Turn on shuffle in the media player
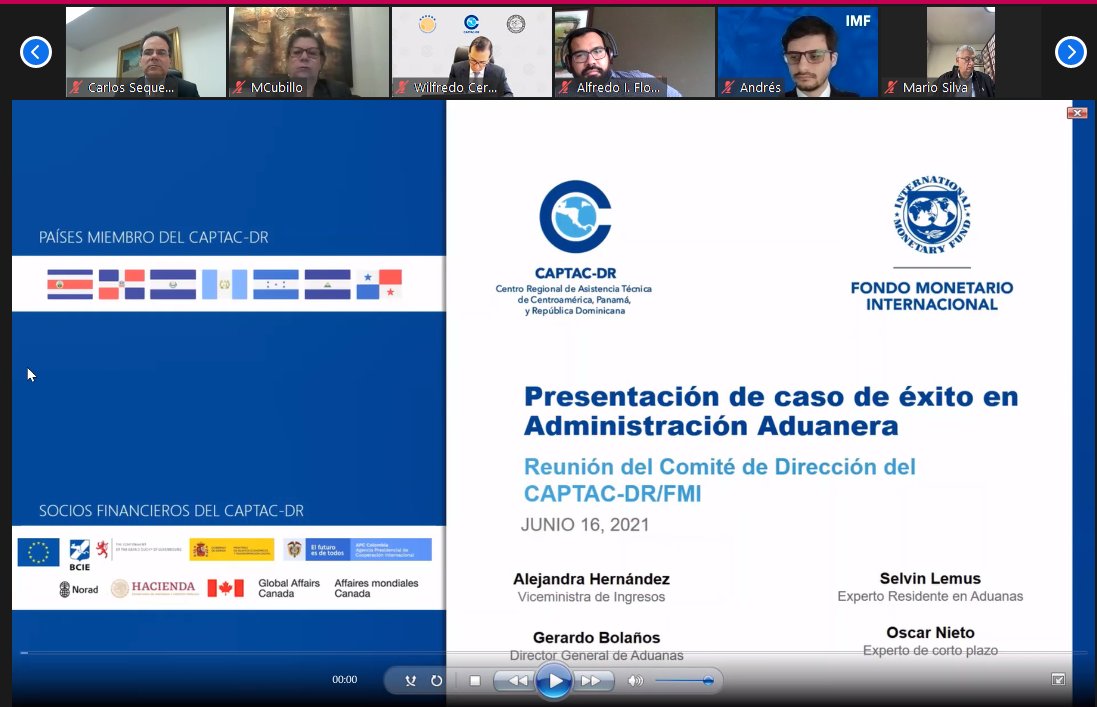Screen dimensions: 1097x707 (411, 680)
